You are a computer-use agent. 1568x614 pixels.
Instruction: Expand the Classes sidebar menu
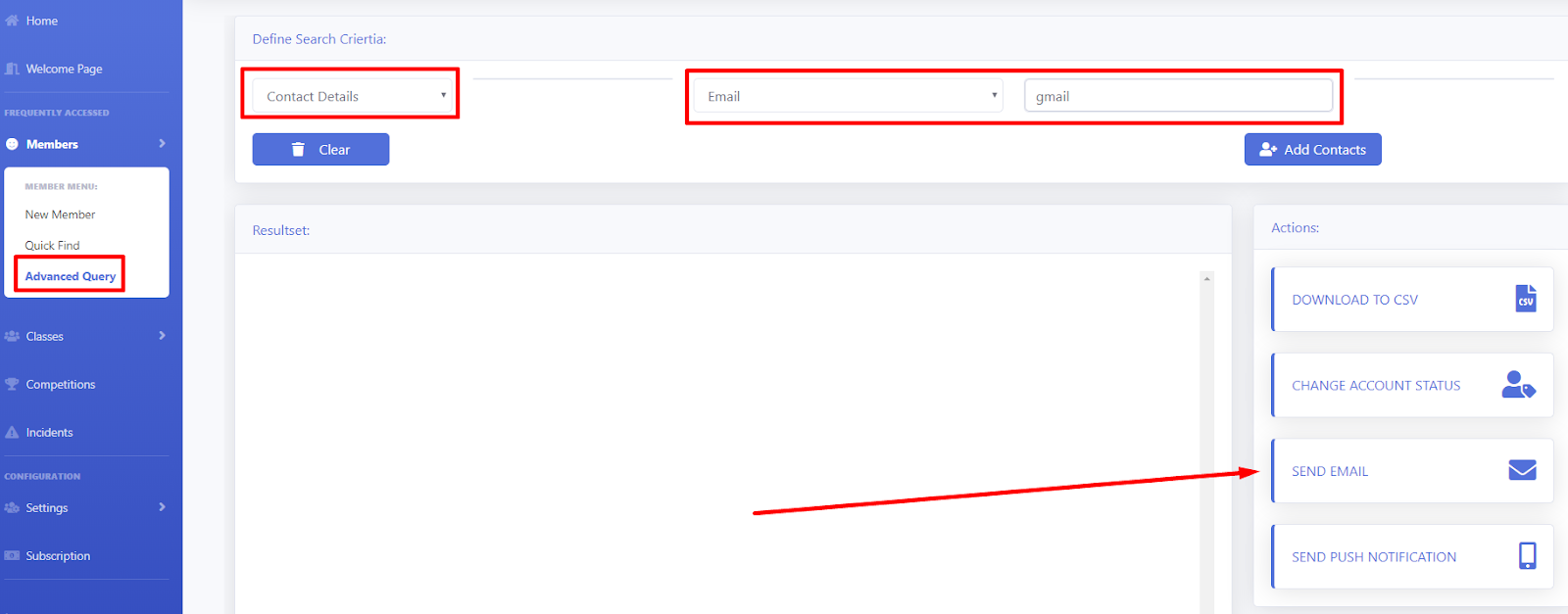(x=85, y=336)
